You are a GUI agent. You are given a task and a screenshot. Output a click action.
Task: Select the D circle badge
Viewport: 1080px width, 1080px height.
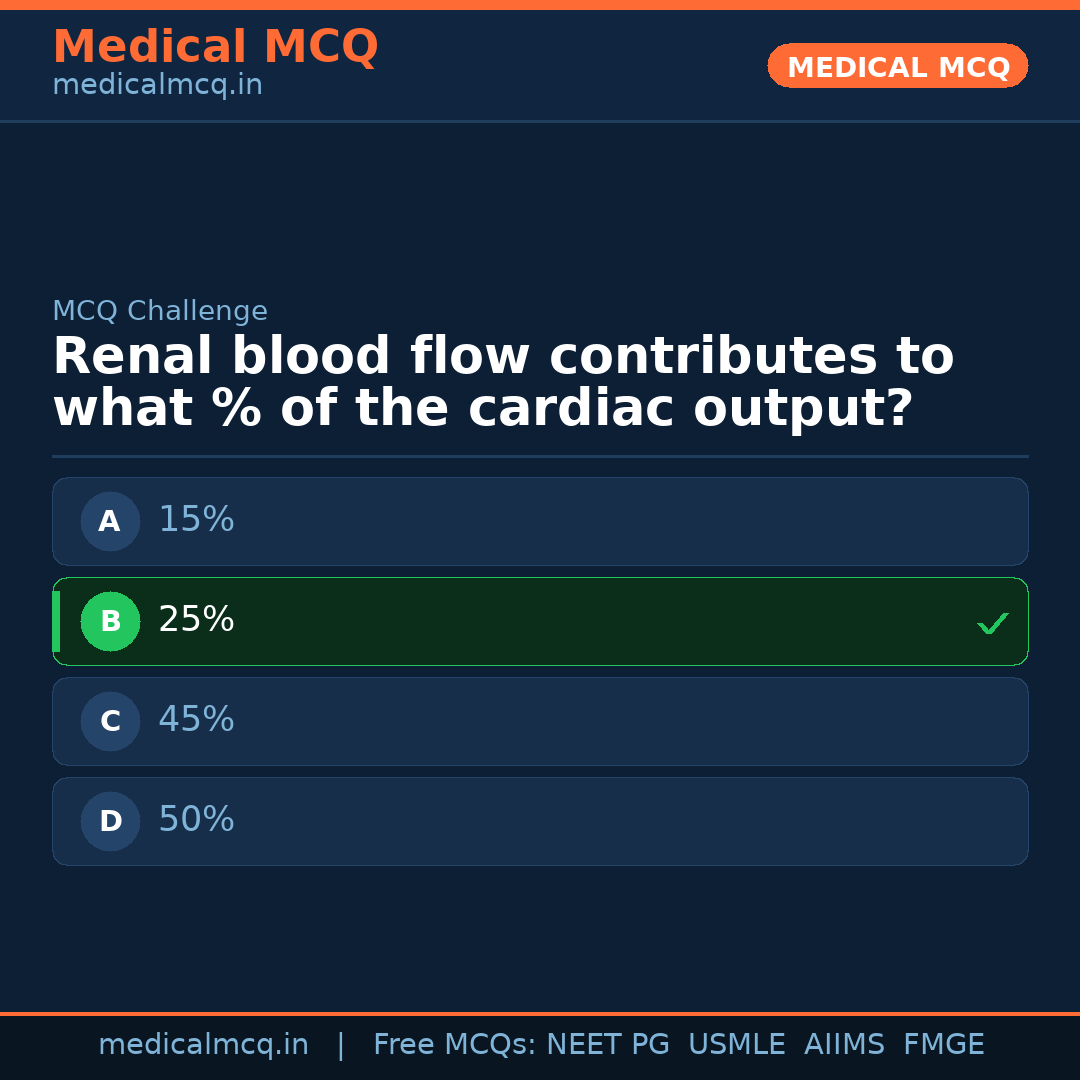pyautogui.click(x=110, y=821)
